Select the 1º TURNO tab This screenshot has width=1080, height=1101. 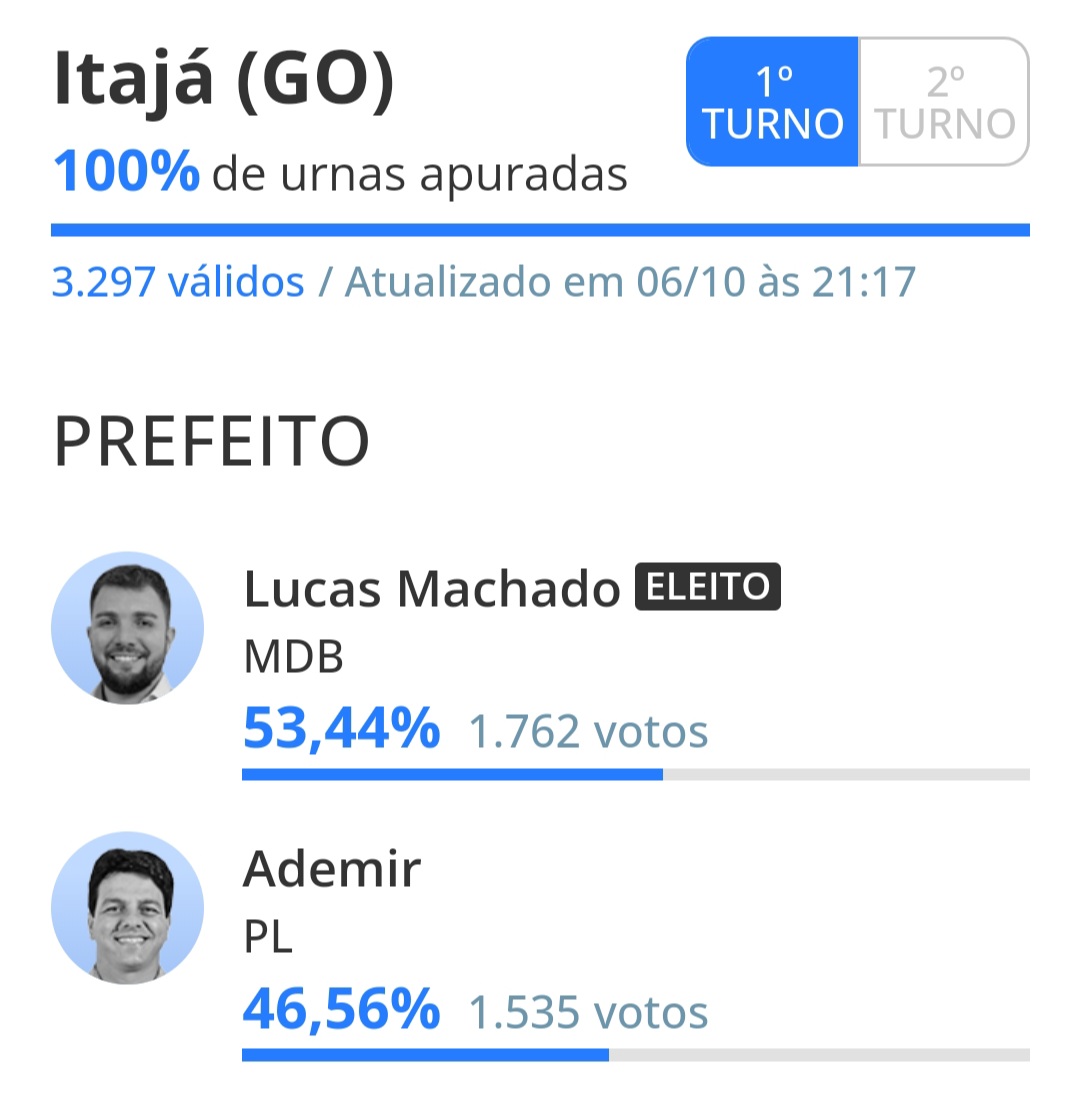pos(772,102)
